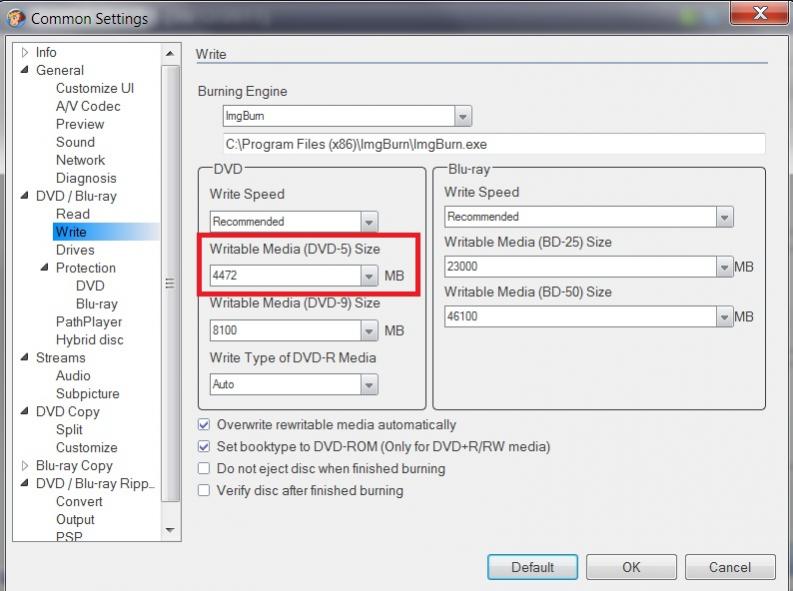Expand the Info tree node
Screen dimensions: 793x591
point(24,52)
